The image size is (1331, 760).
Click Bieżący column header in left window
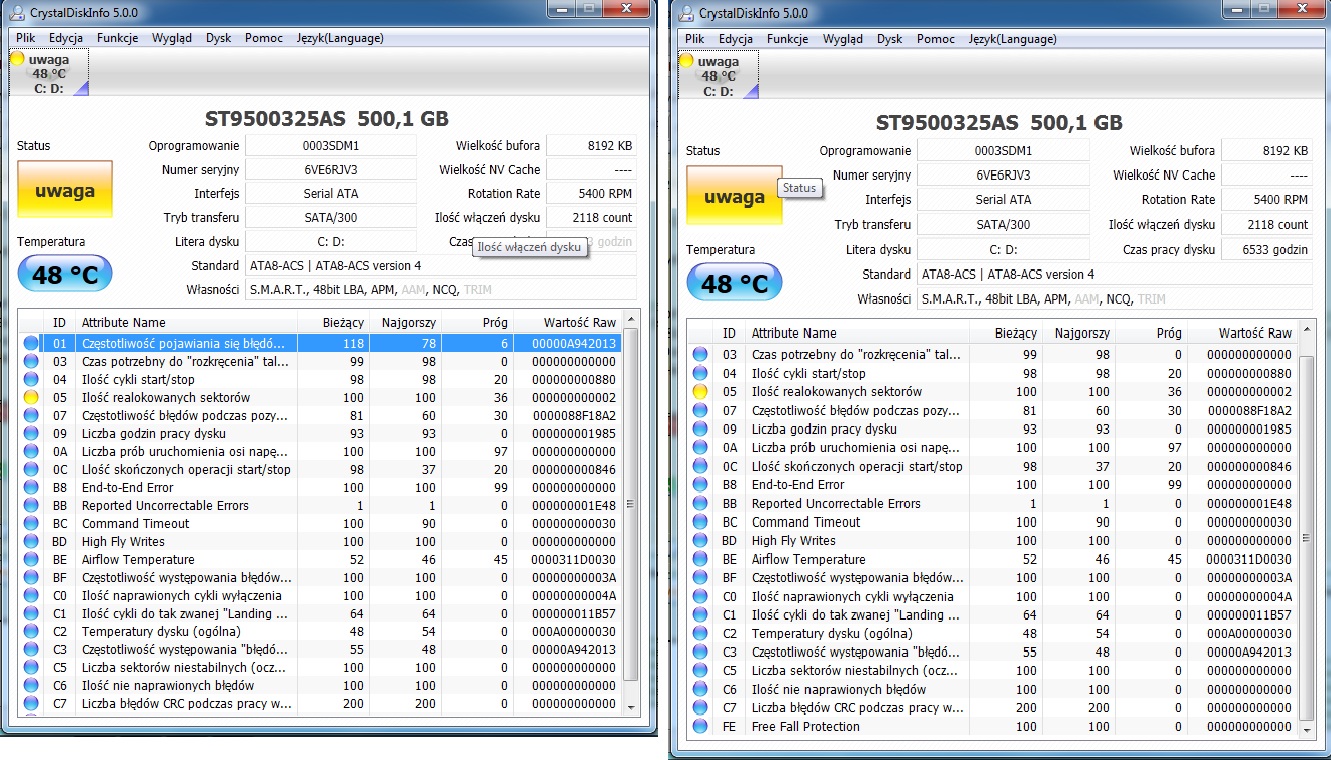(x=333, y=322)
